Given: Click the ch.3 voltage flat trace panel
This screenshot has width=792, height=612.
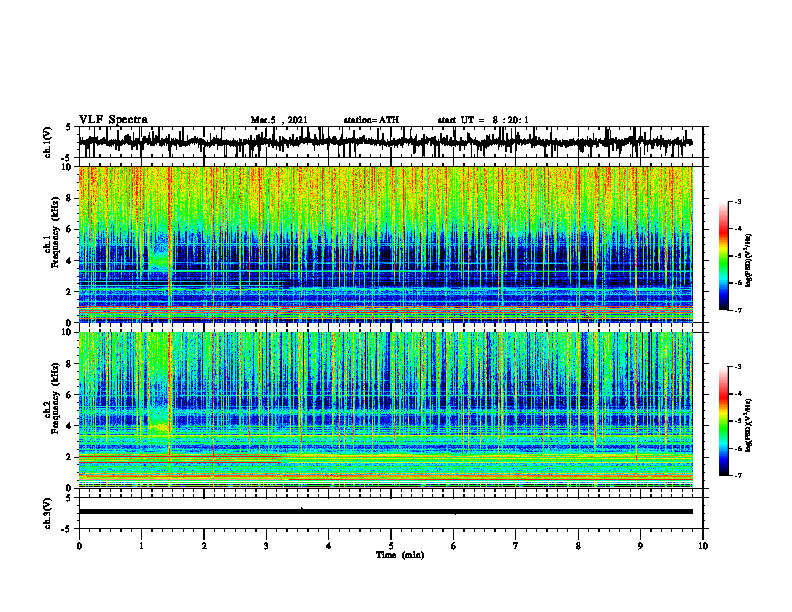Looking at the screenshot, I should (391, 513).
